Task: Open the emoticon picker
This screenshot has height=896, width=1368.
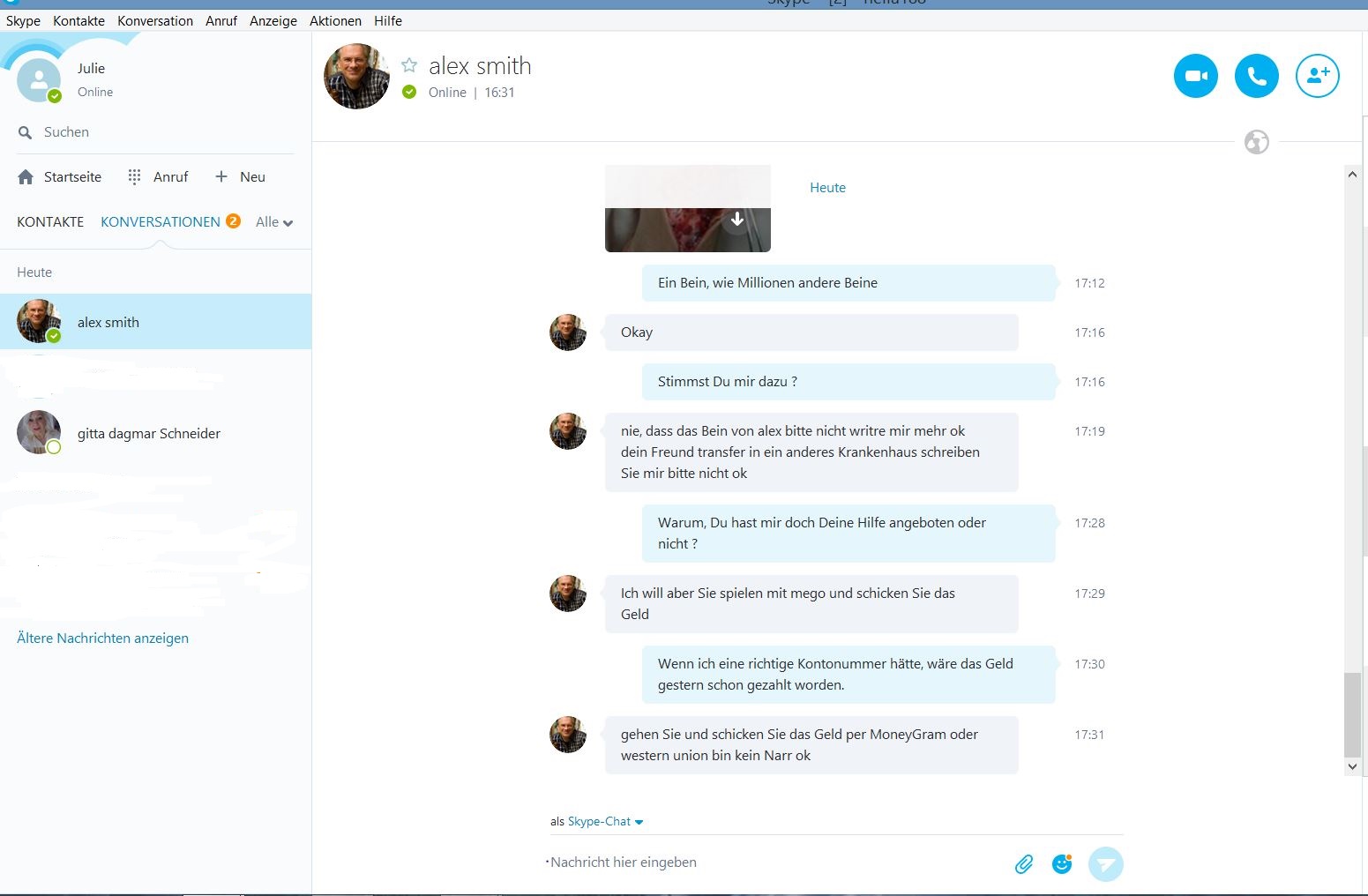Action: [x=1062, y=864]
